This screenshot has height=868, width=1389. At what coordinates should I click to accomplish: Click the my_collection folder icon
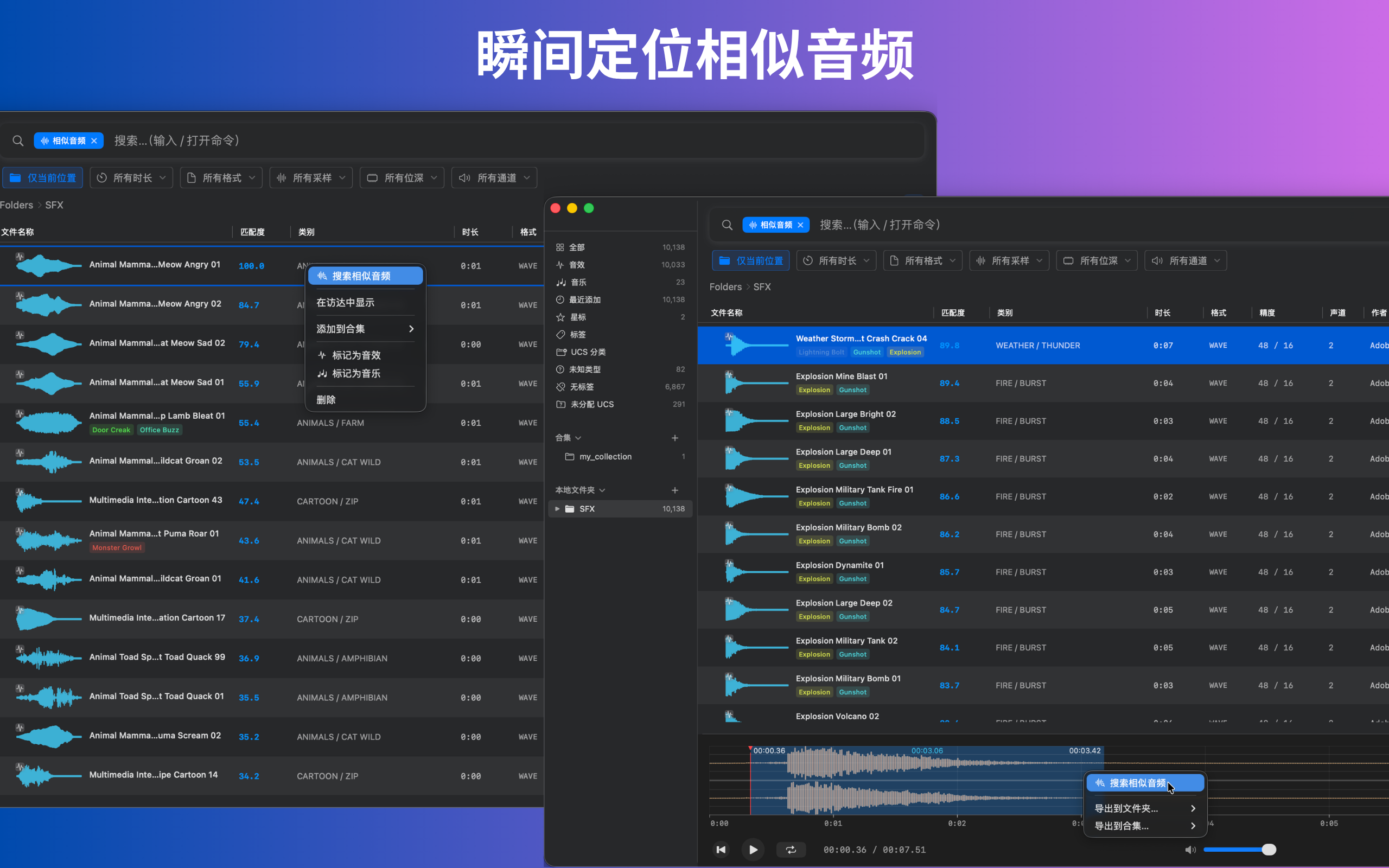[569, 456]
